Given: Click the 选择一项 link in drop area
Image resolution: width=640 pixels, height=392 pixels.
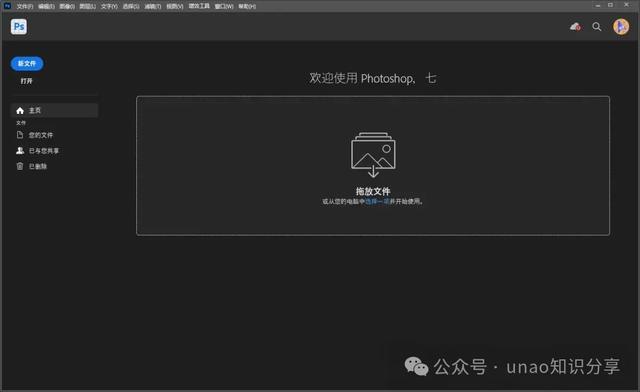Looking at the screenshot, I should (377, 201).
